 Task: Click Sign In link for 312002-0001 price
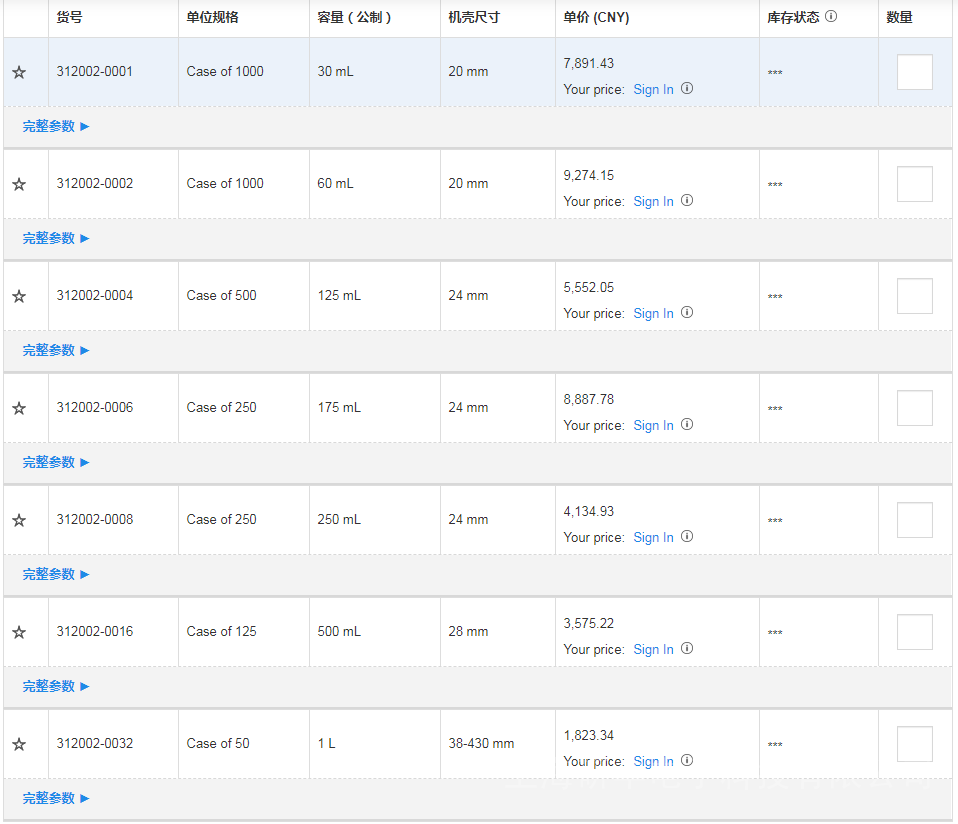[x=653, y=89]
